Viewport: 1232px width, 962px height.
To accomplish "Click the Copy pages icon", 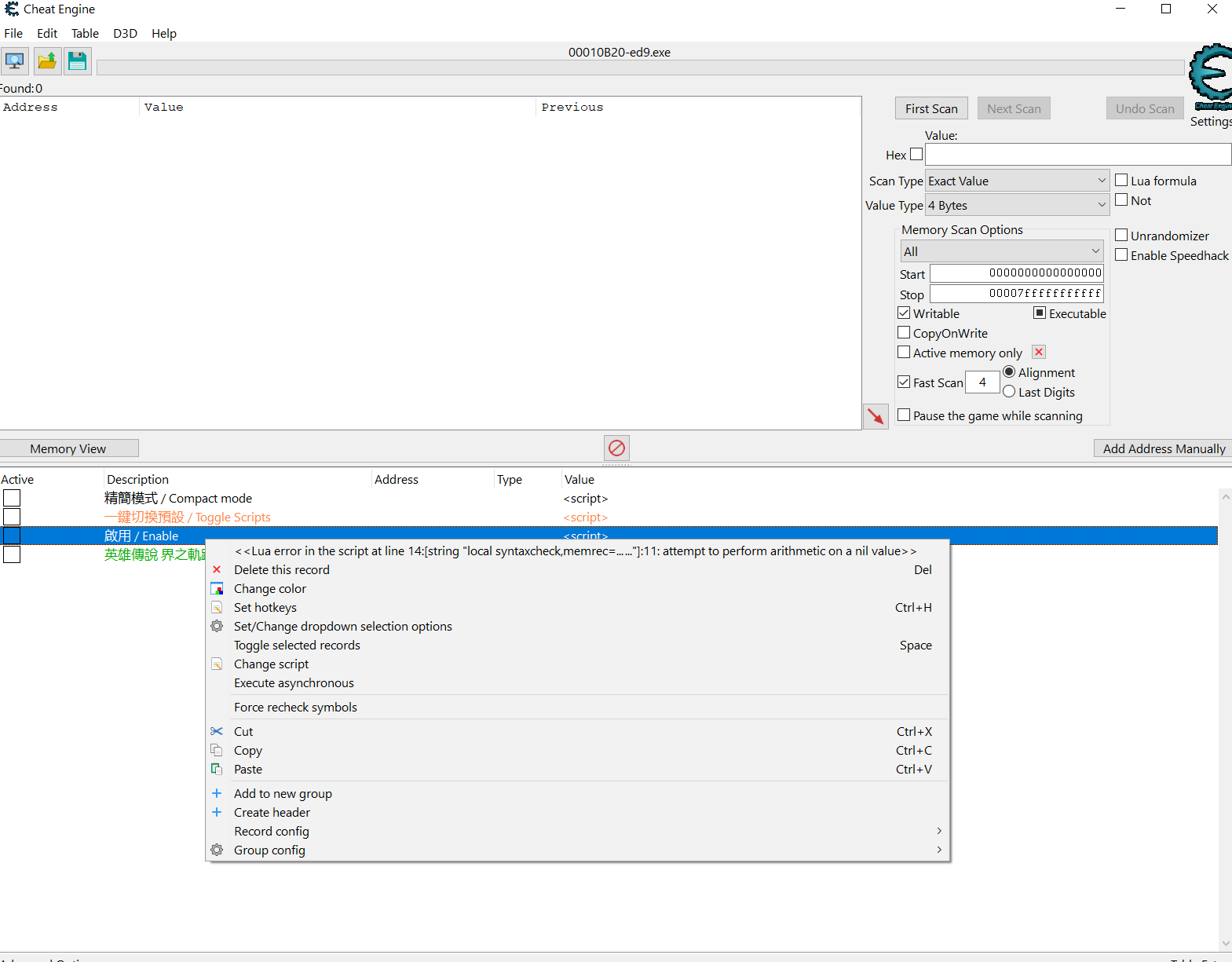I will (x=217, y=751).
